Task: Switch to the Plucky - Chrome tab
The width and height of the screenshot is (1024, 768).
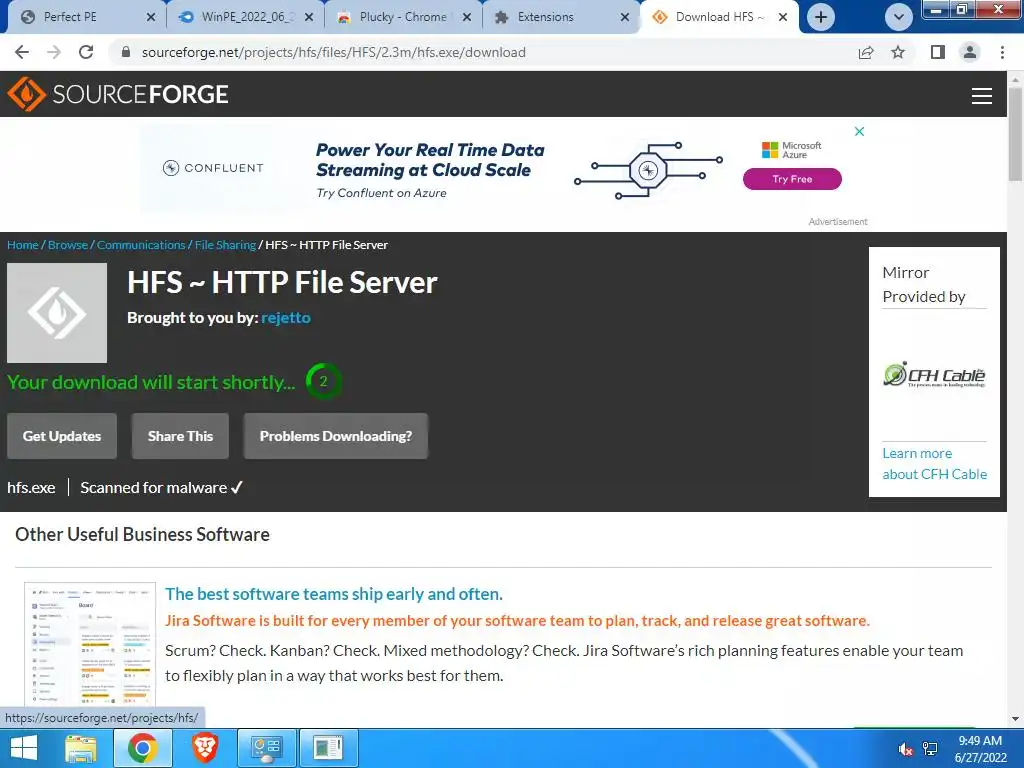Action: click(403, 17)
